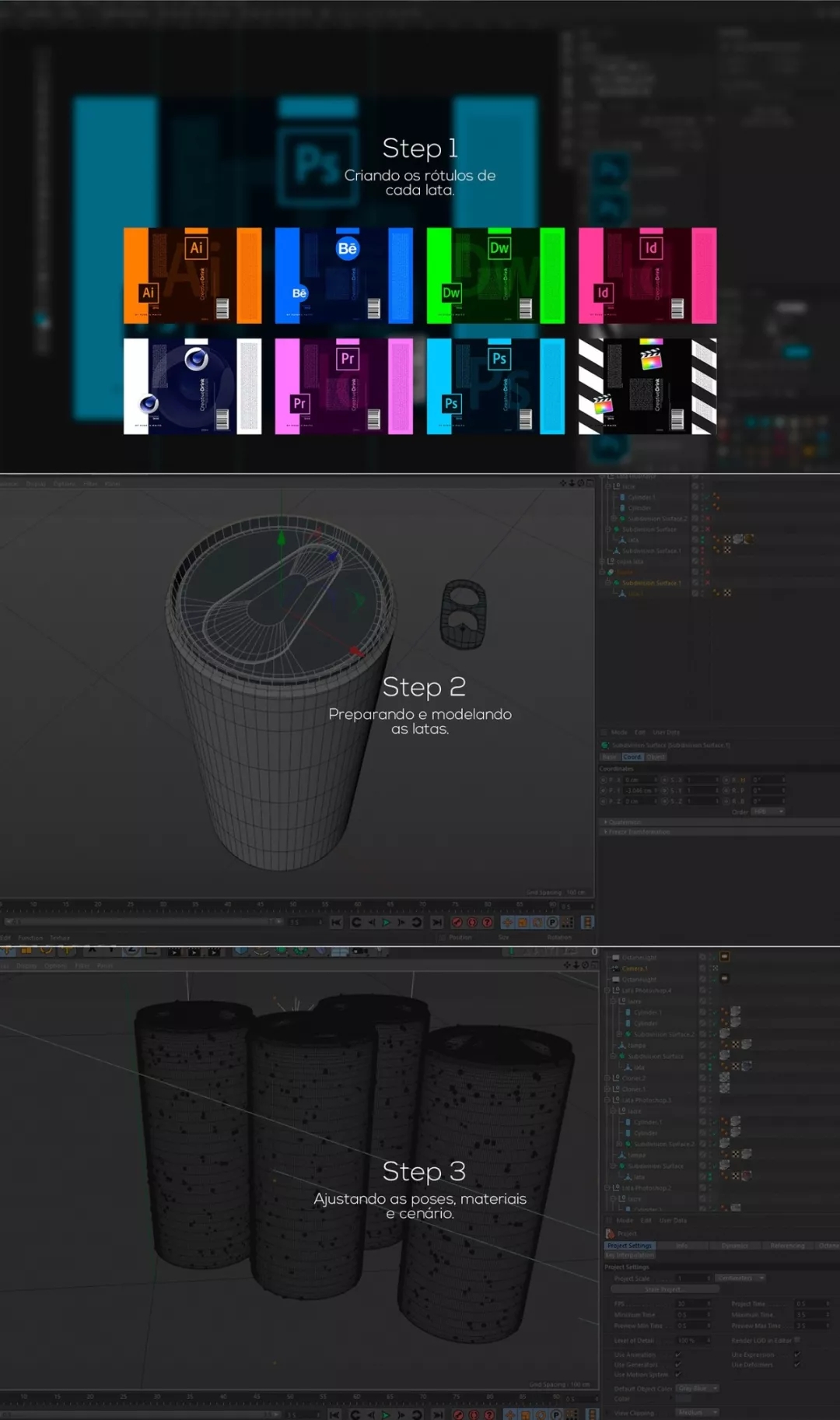Screen dimensions: 840x1420
Task: Open timeline layout filmstrip icon, Step 2
Action: [587, 922]
